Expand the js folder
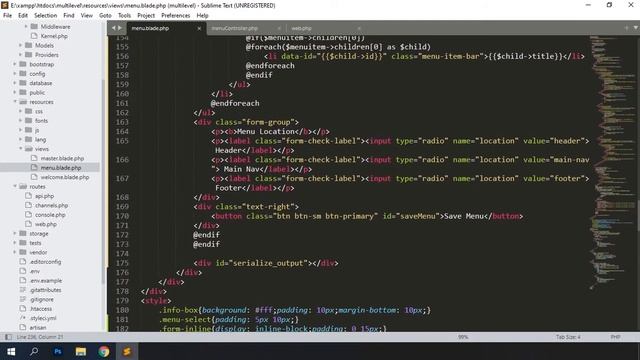This screenshot has width=640, height=360. point(20,130)
